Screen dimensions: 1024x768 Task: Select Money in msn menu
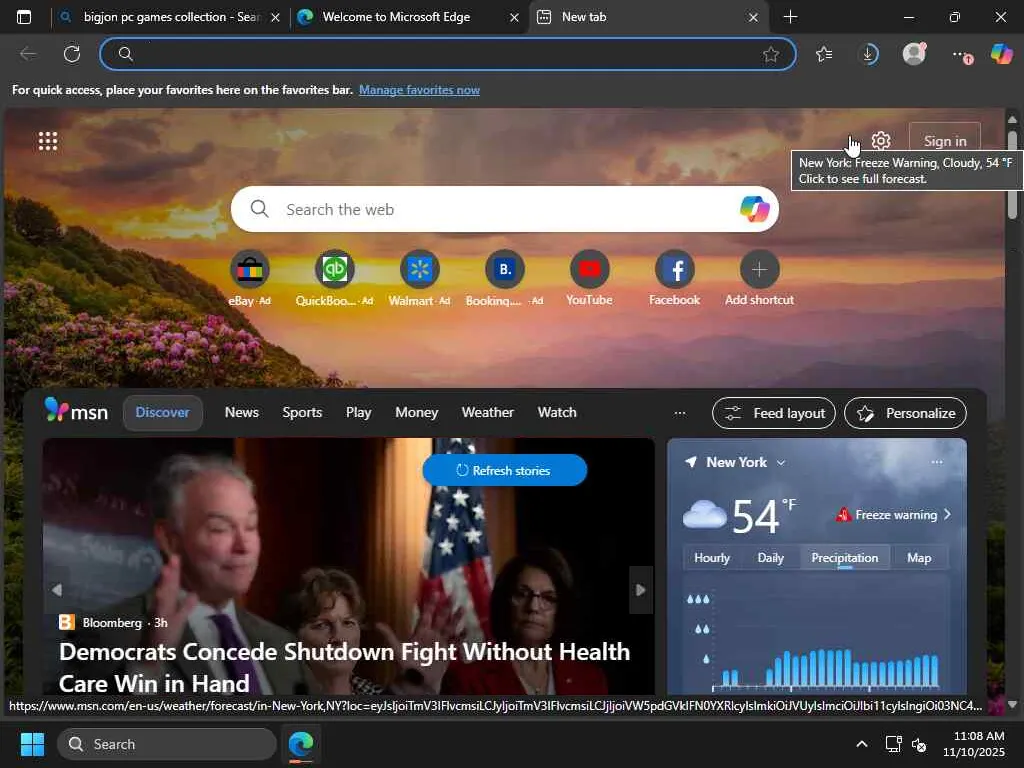416,412
